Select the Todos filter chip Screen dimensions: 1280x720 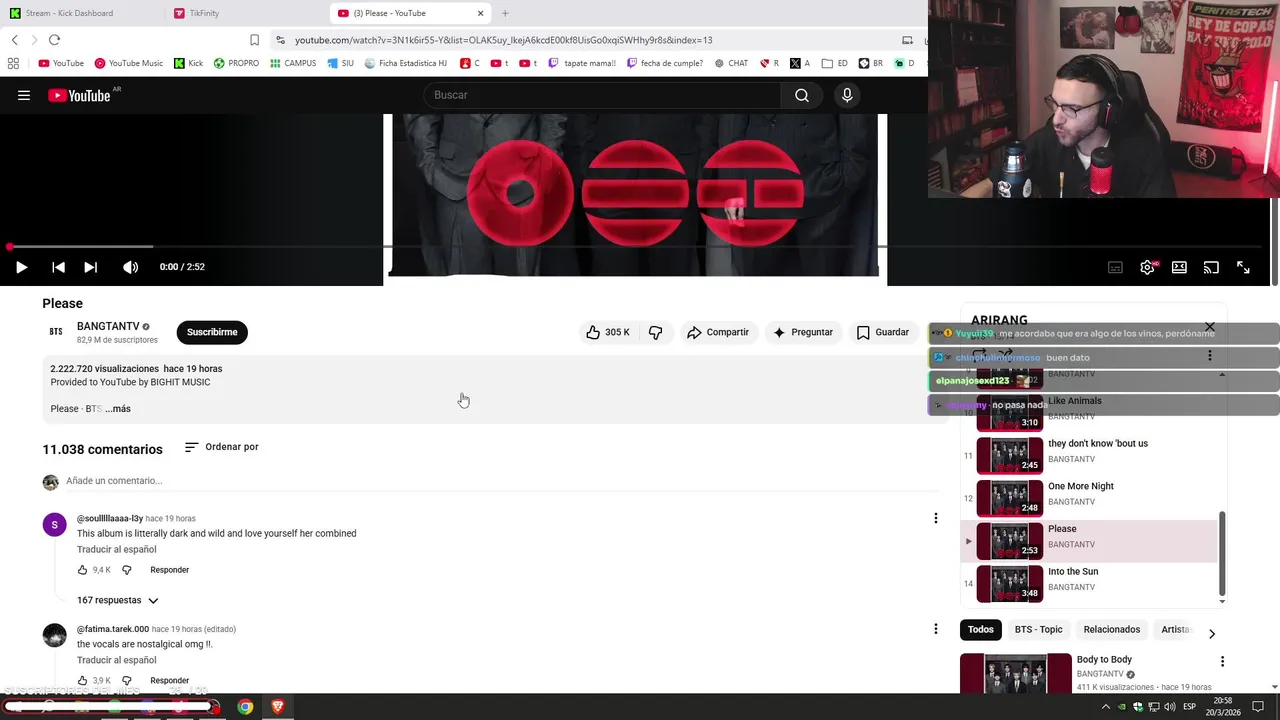(981, 629)
